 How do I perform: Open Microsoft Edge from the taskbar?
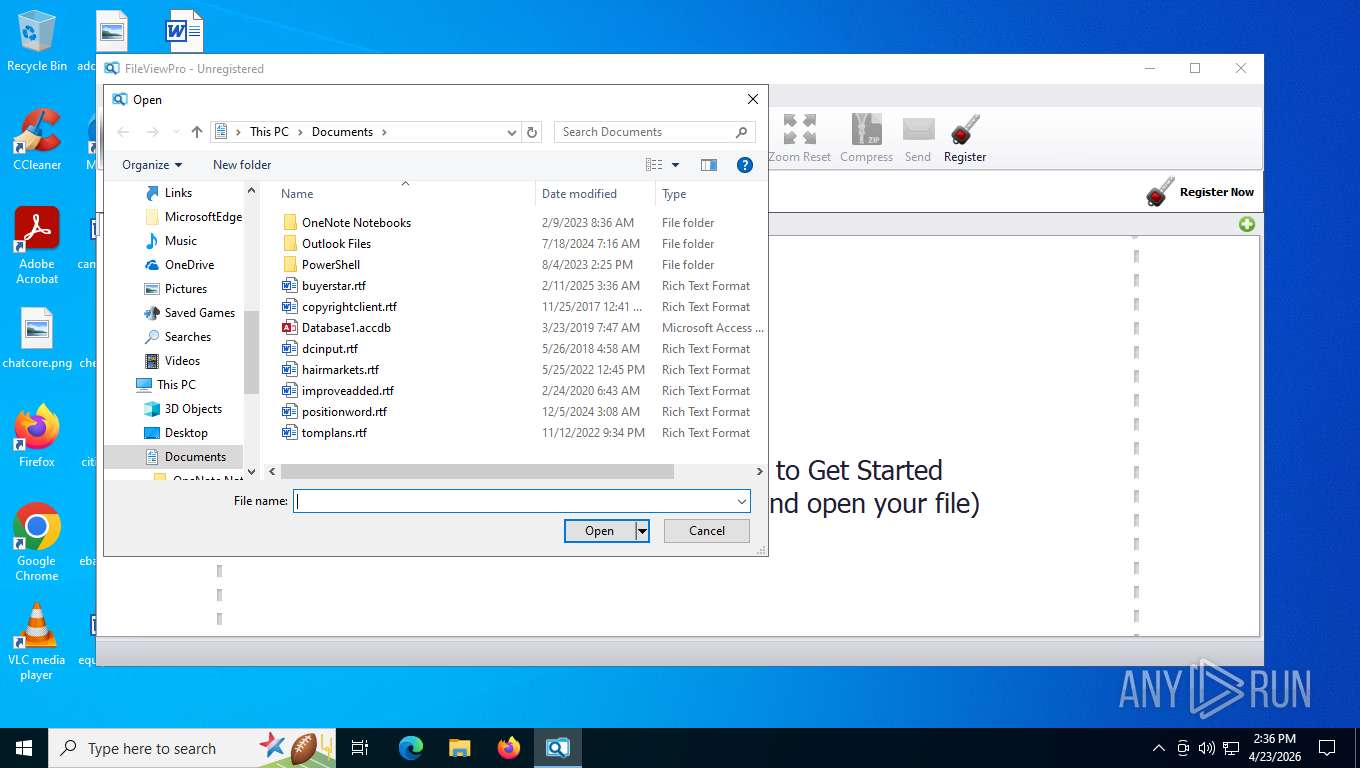coord(411,748)
